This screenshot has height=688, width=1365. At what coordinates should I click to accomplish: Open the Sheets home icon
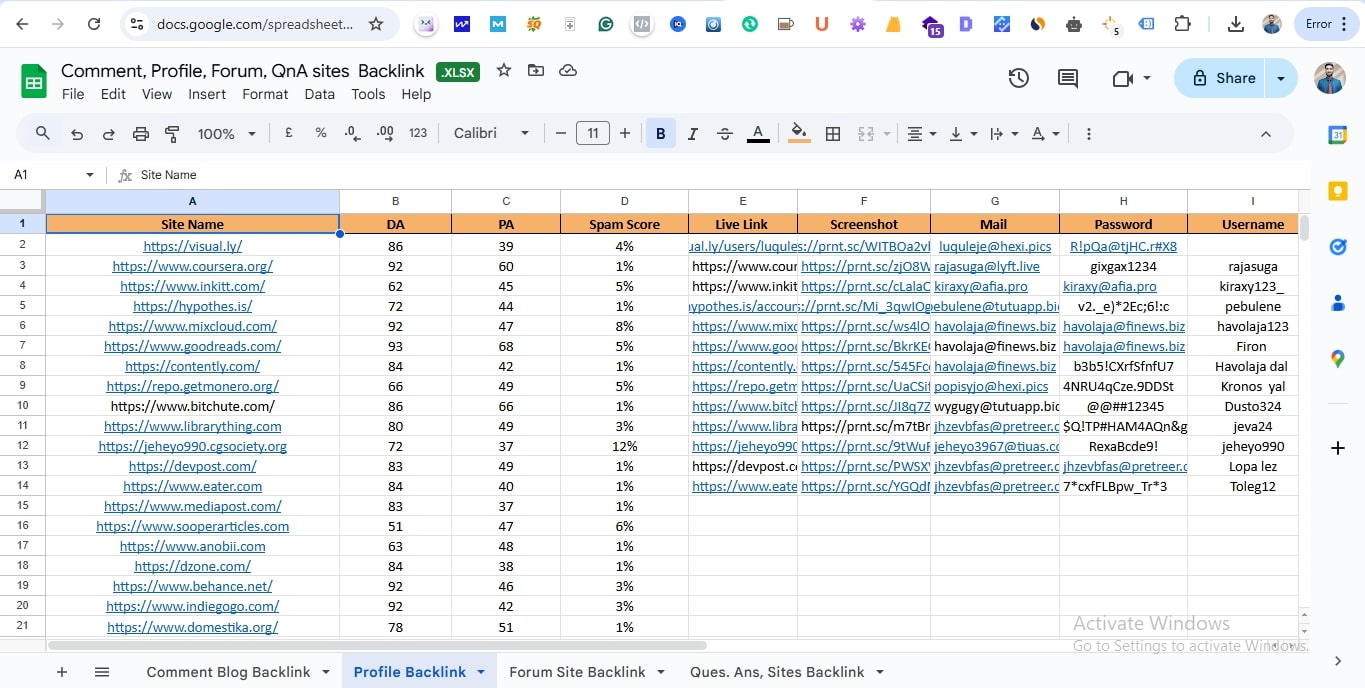coord(34,81)
